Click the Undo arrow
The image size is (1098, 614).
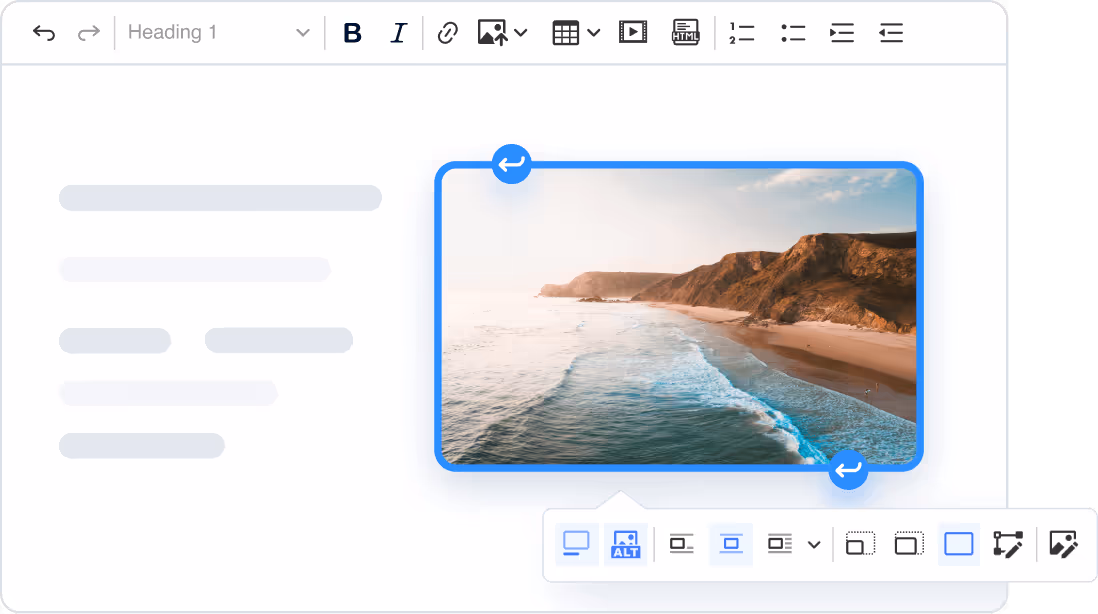(44, 33)
